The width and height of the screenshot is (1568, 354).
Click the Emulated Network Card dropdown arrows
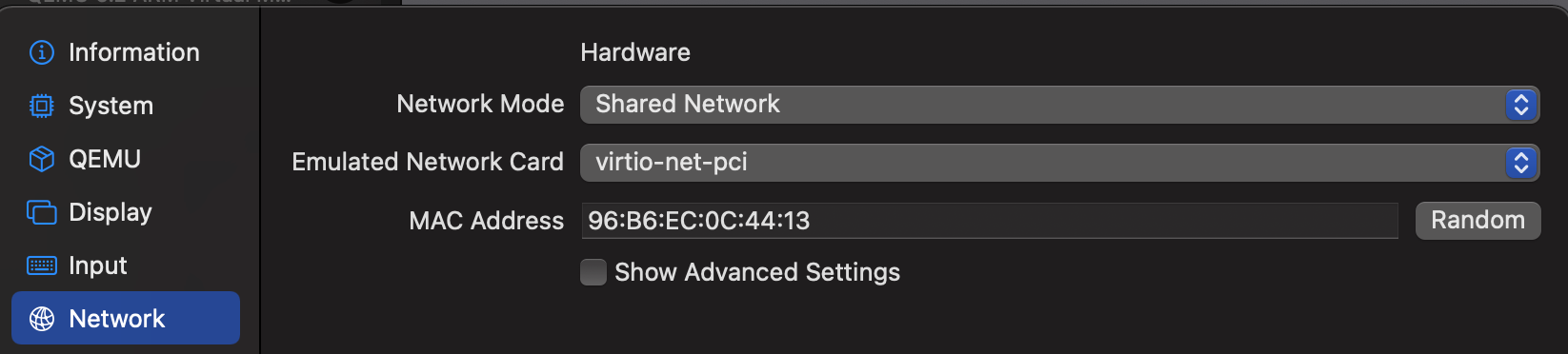pos(1521,163)
